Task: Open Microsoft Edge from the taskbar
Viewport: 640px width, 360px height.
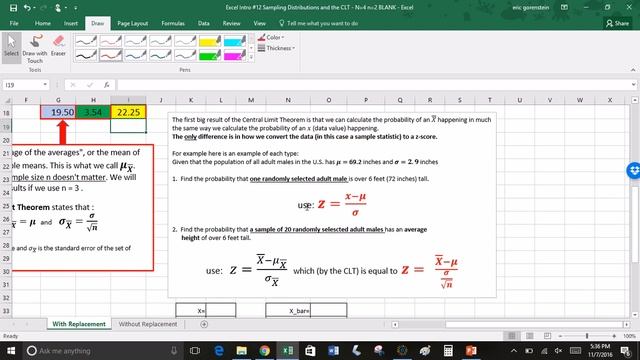Action: [x=219, y=351]
